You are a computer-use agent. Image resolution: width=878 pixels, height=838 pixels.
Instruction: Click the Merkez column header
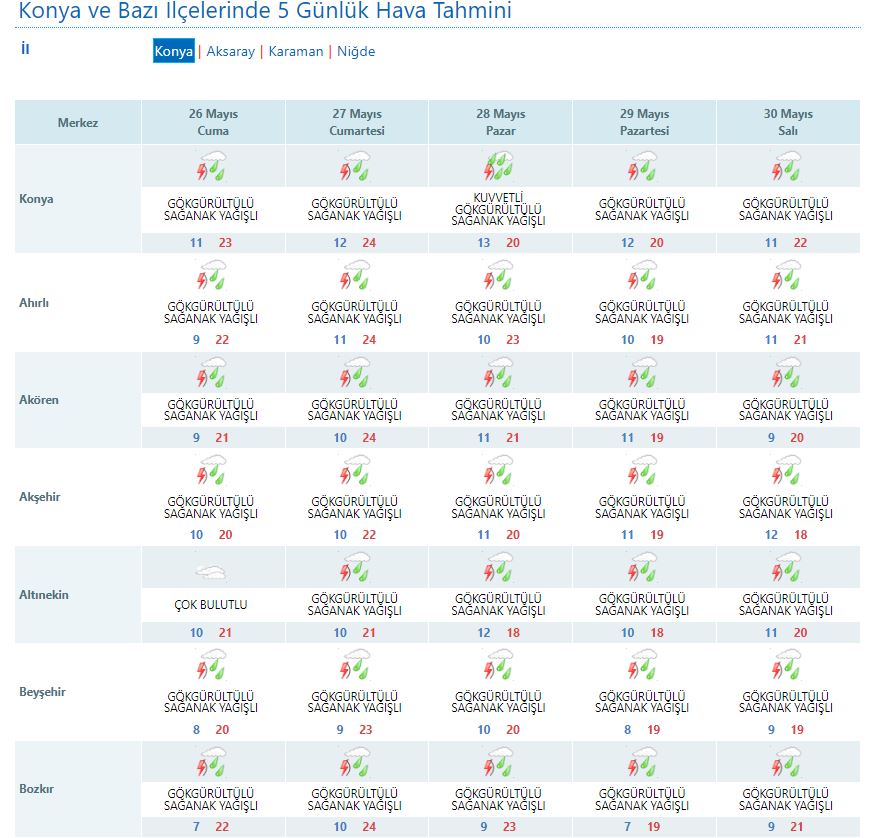point(78,122)
